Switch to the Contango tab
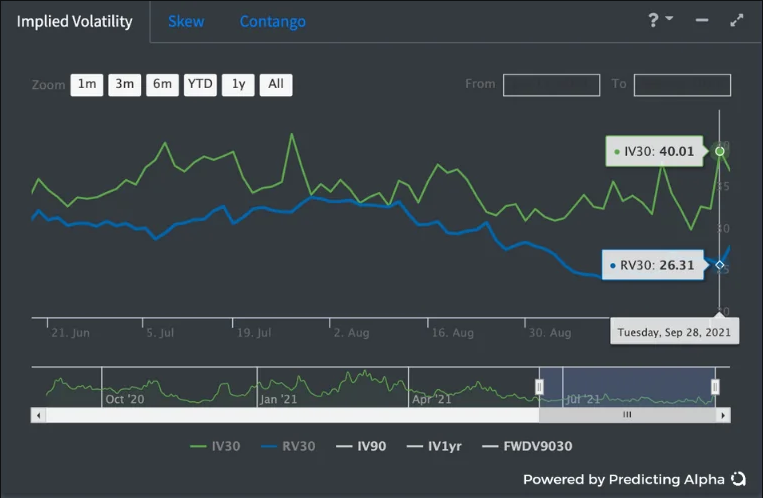Screen dimensions: 763x498 pyautogui.click(x=272, y=21)
